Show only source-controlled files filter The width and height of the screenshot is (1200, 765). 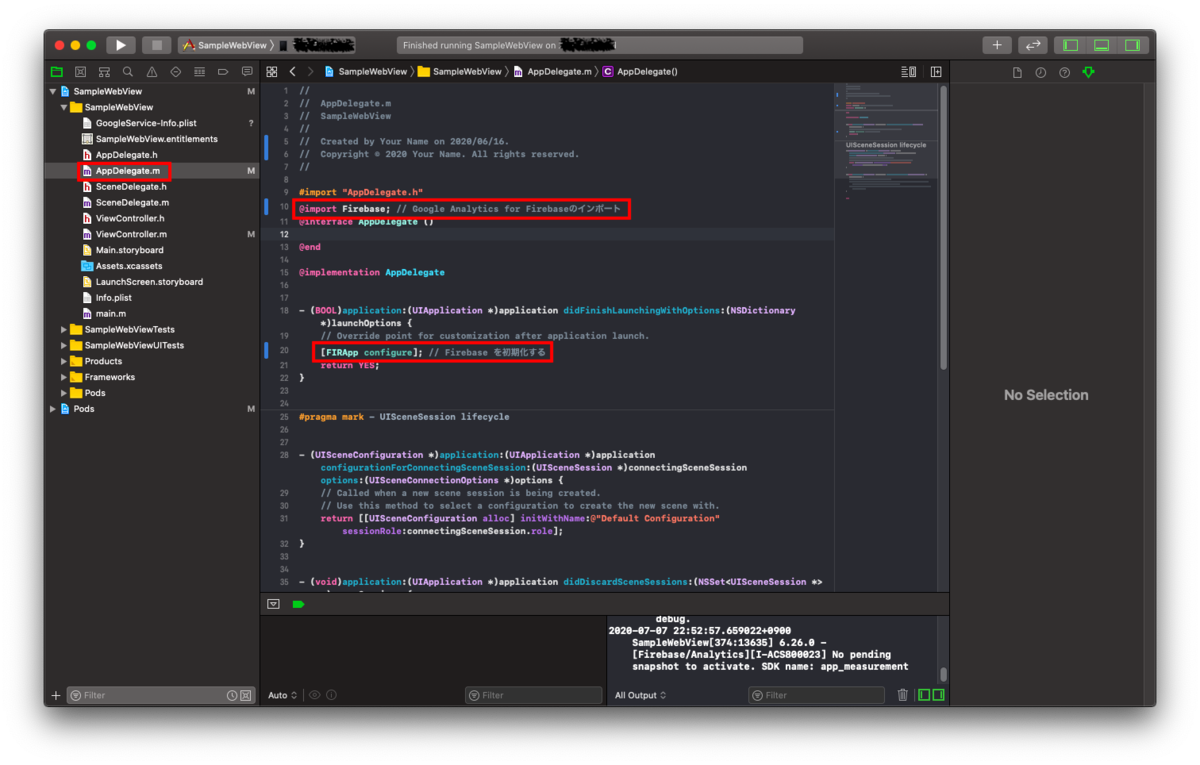[245, 695]
